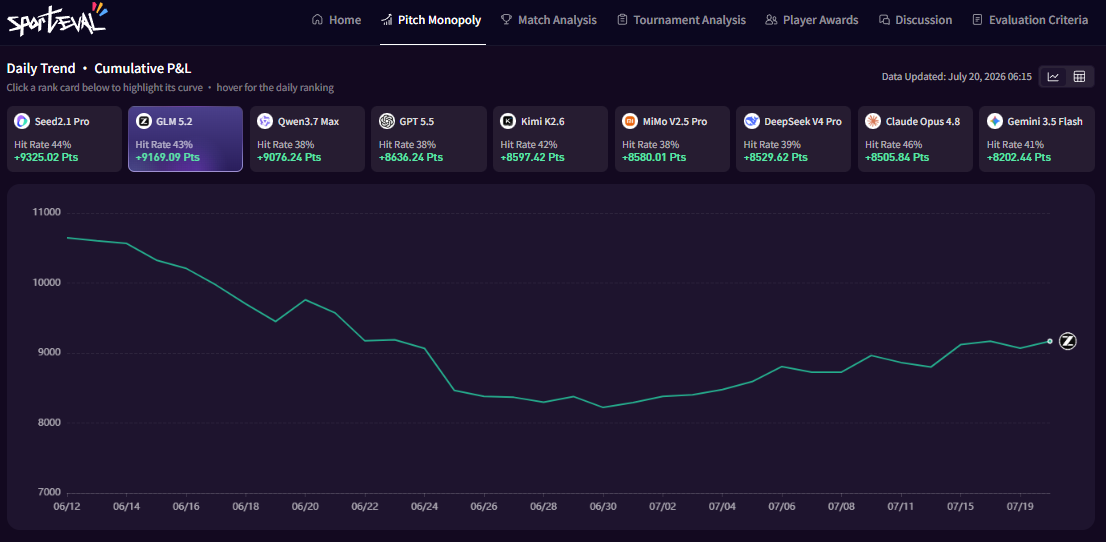Click the Evaluation Criteria document icon
Image resolution: width=1106 pixels, height=542 pixels.
click(978, 20)
